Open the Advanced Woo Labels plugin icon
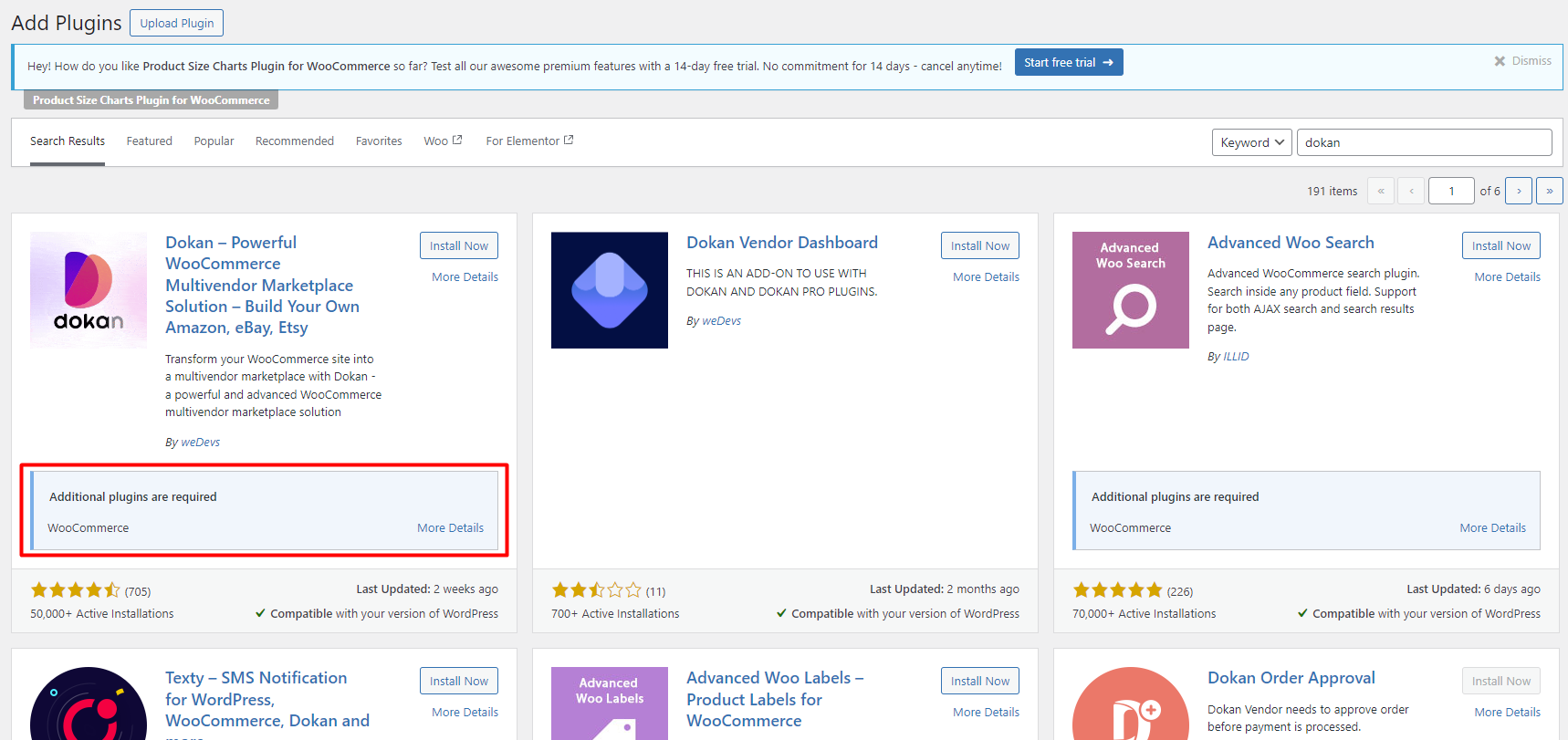Image resolution: width=1568 pixels, height=740 pixels. pos(610,704)
